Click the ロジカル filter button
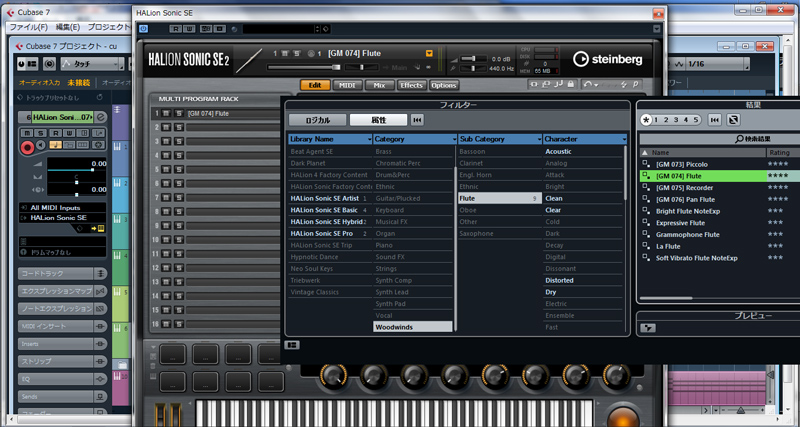 317,120
